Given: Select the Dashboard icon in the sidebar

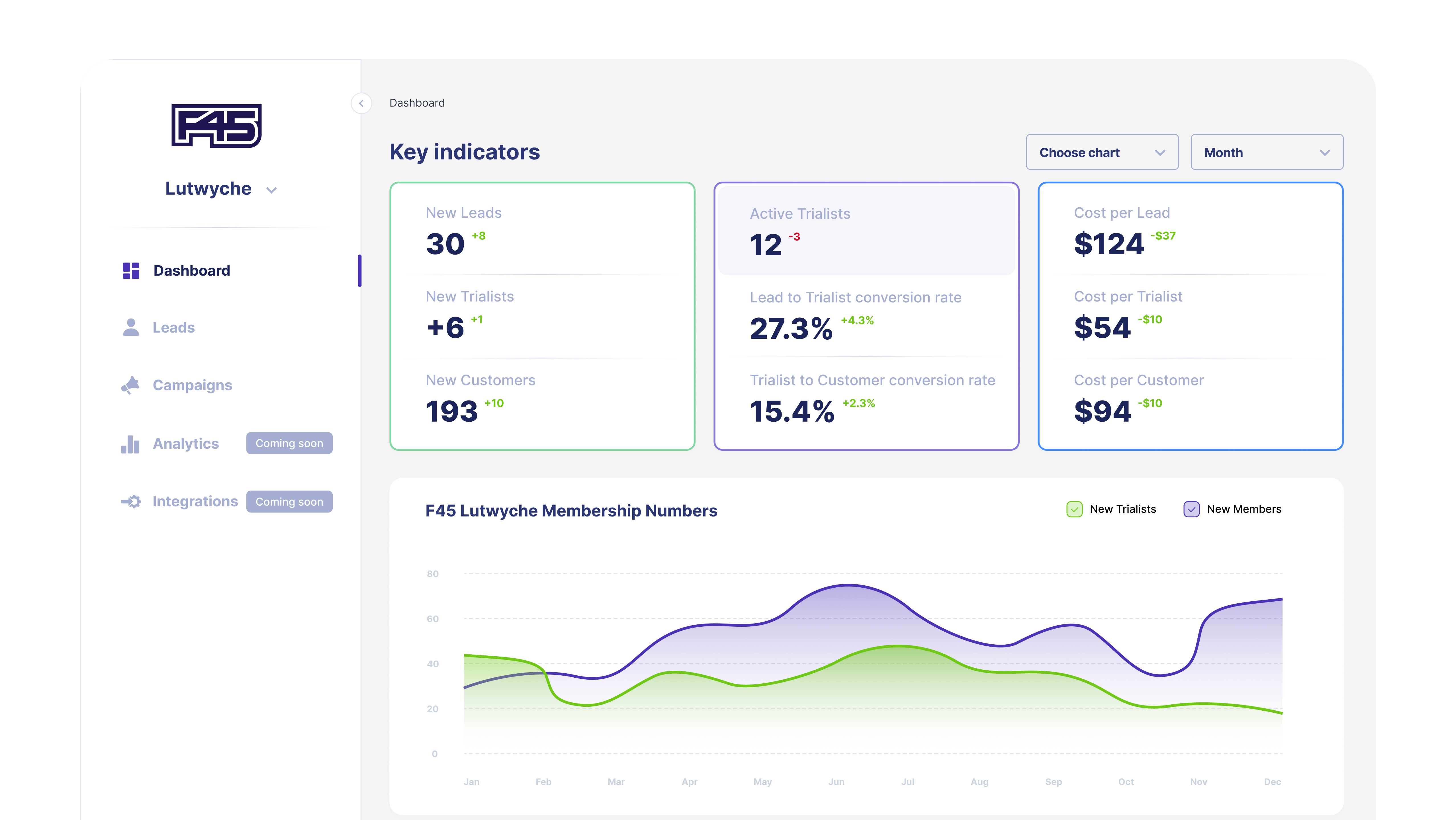Looking at the screenshot, I should tap(130, 271).
